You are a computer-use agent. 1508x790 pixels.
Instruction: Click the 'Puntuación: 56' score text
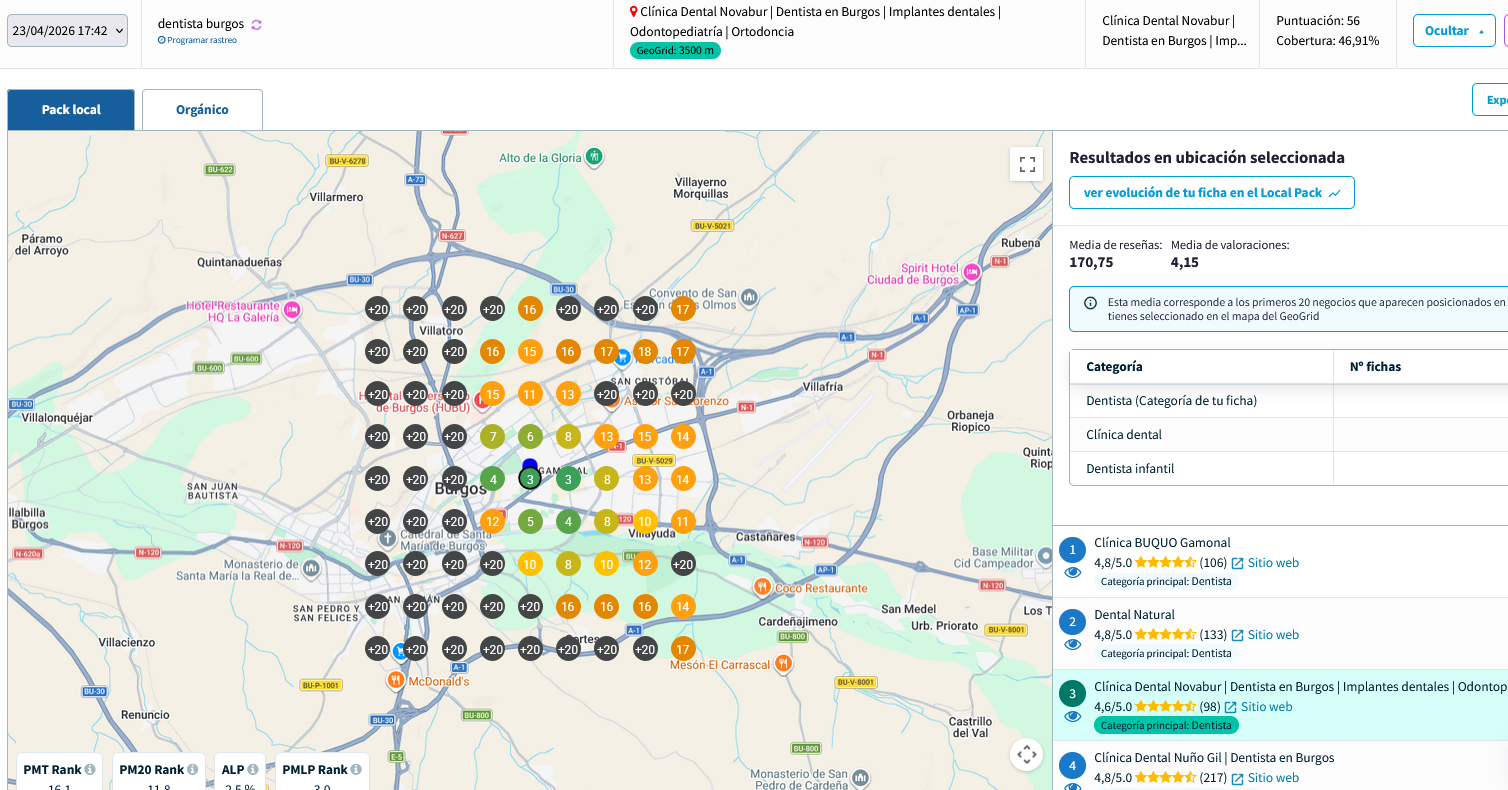[x=1318, y=21]
